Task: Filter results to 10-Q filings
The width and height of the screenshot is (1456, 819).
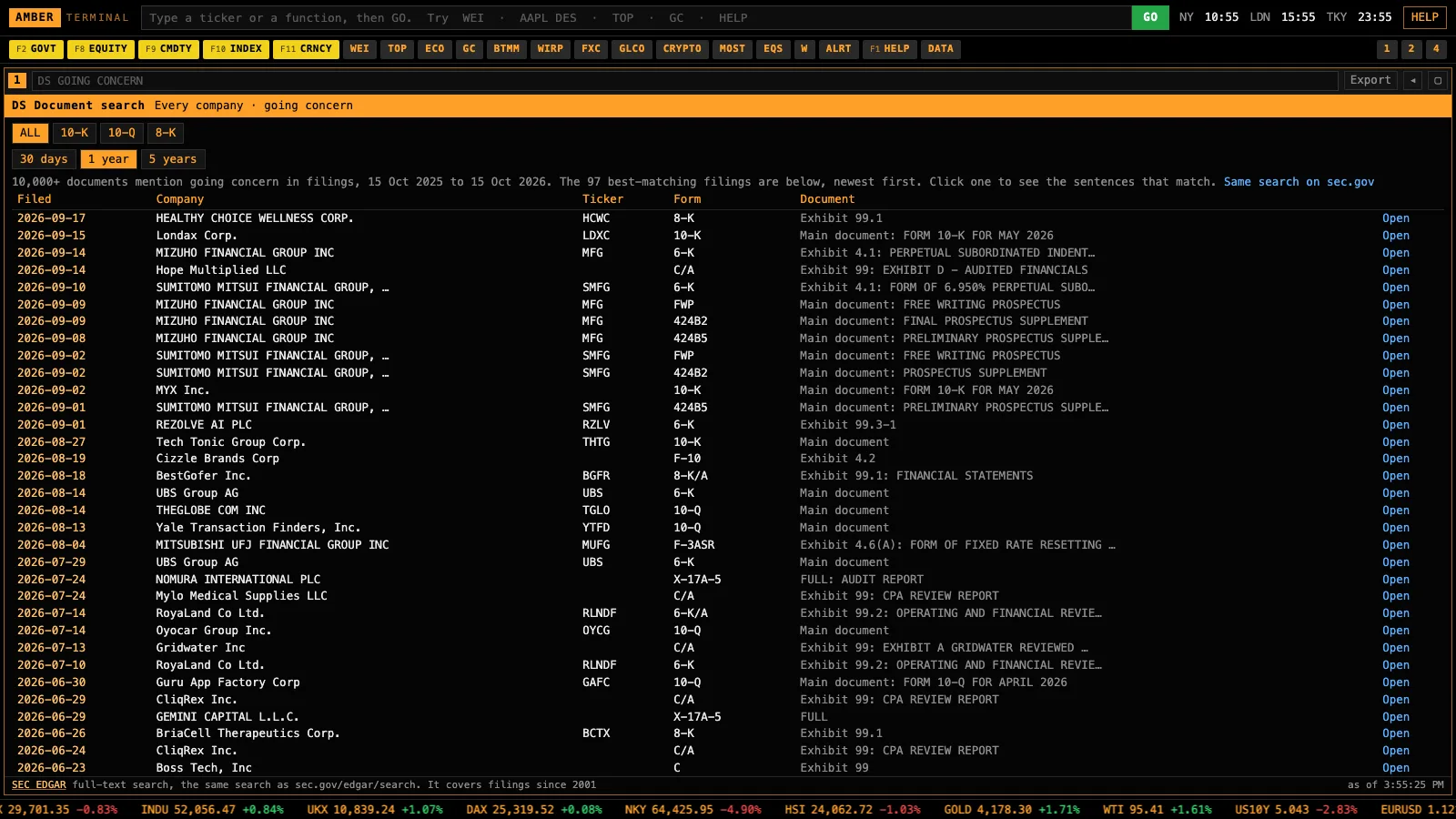Action: [122, 133]
